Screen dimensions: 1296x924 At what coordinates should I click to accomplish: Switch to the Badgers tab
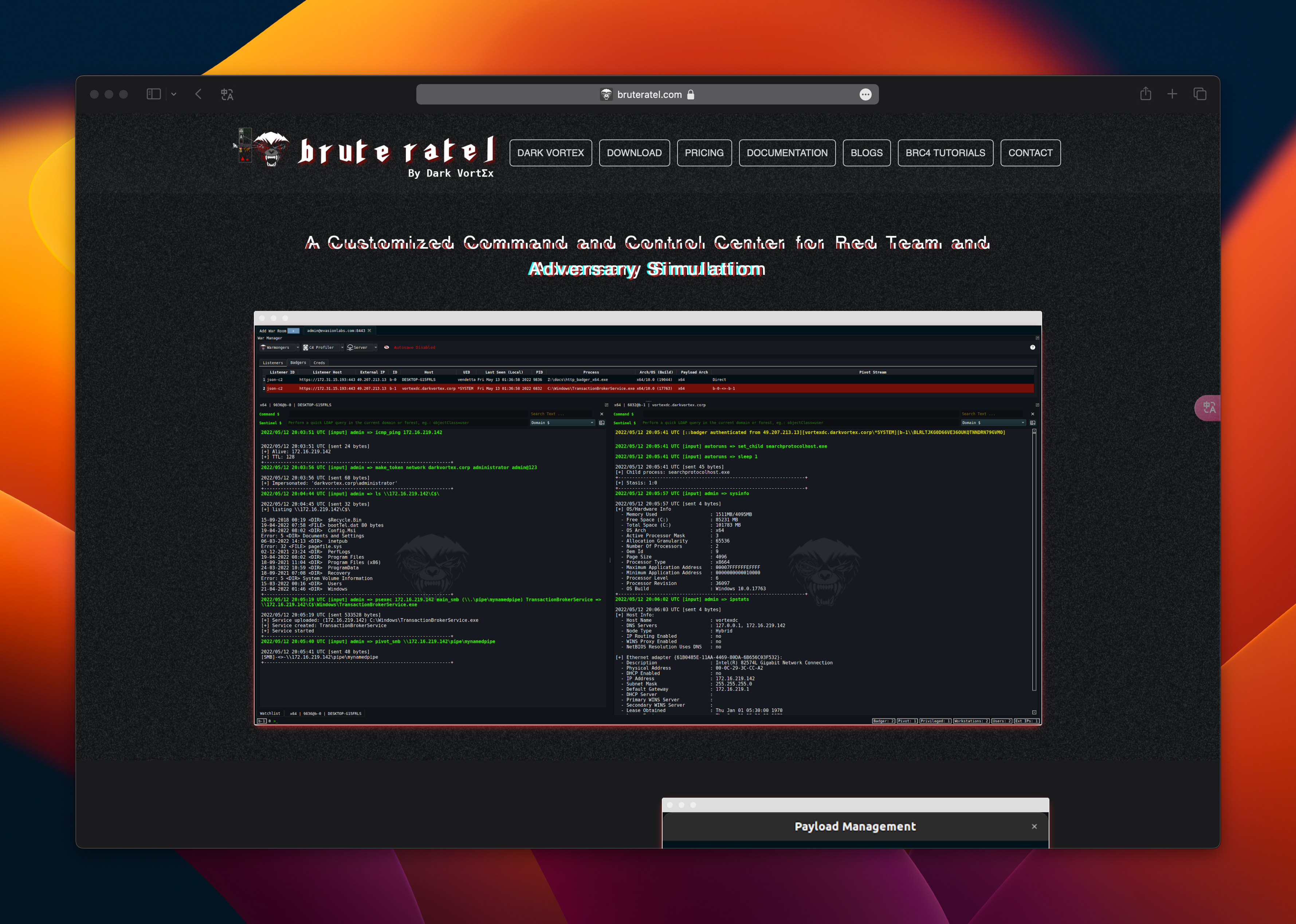[x=298, y=363]
